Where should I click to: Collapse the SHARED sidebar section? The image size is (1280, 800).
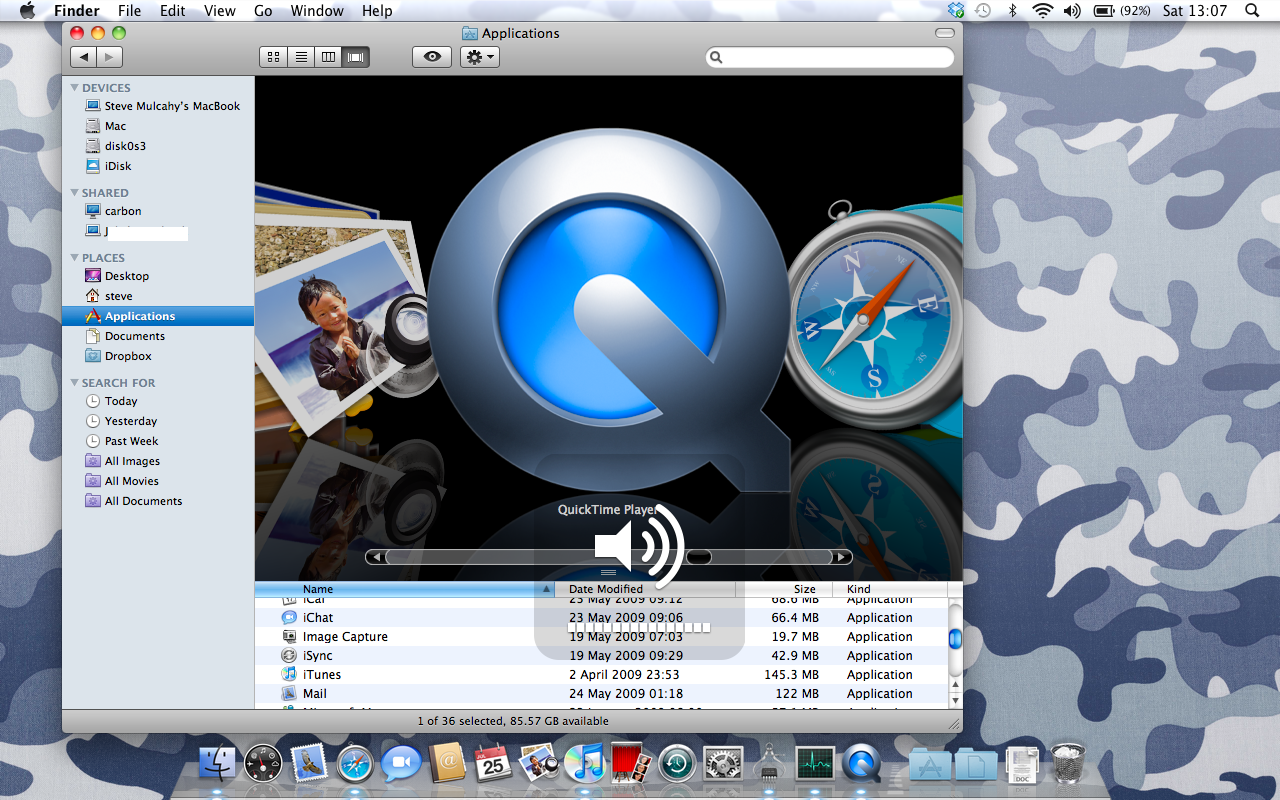74,193
